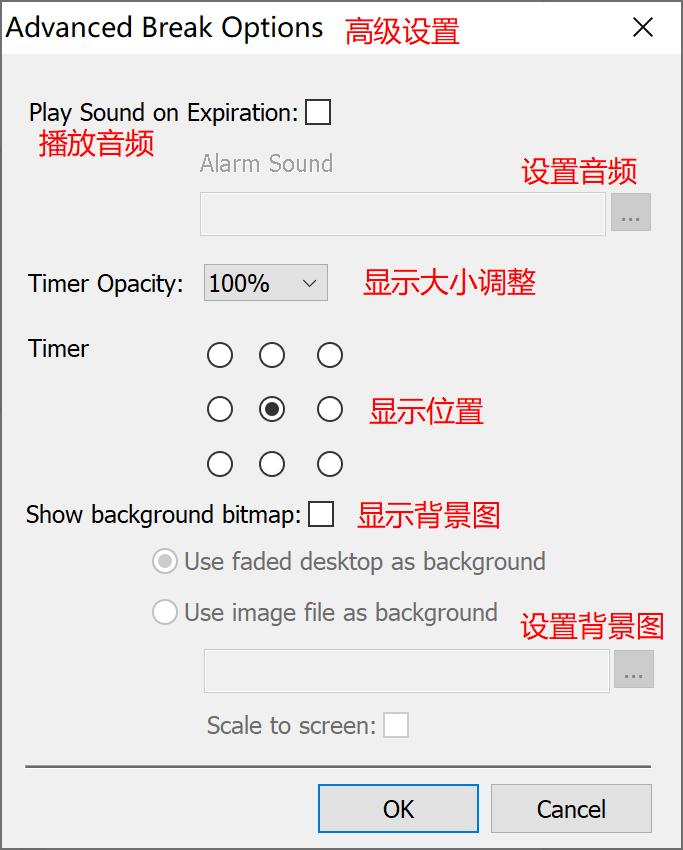This screenshot has width=683, height=850.
Task: Close the Advanced Break Options dialog
Action: pos(643,28)
